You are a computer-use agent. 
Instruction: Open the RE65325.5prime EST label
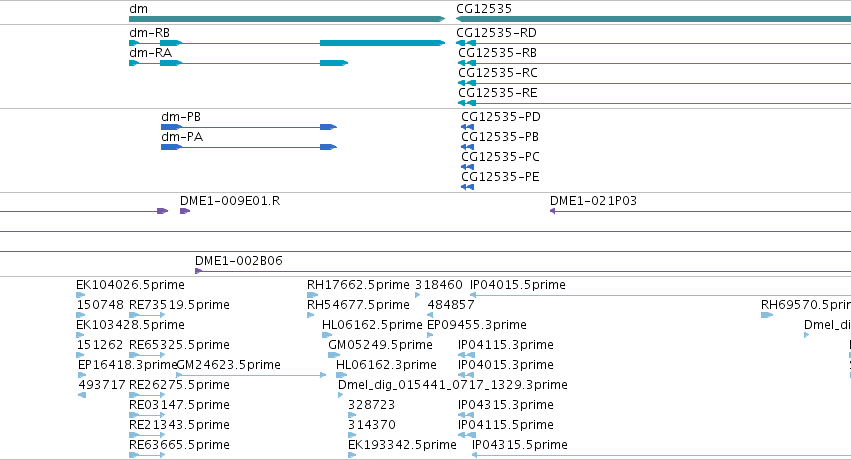pyautogui.click(x=179, y=345)
